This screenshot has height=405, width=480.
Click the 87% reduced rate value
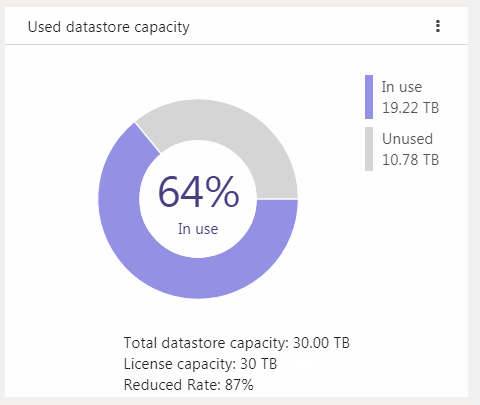pyautogui.click(x=239, y=385)
